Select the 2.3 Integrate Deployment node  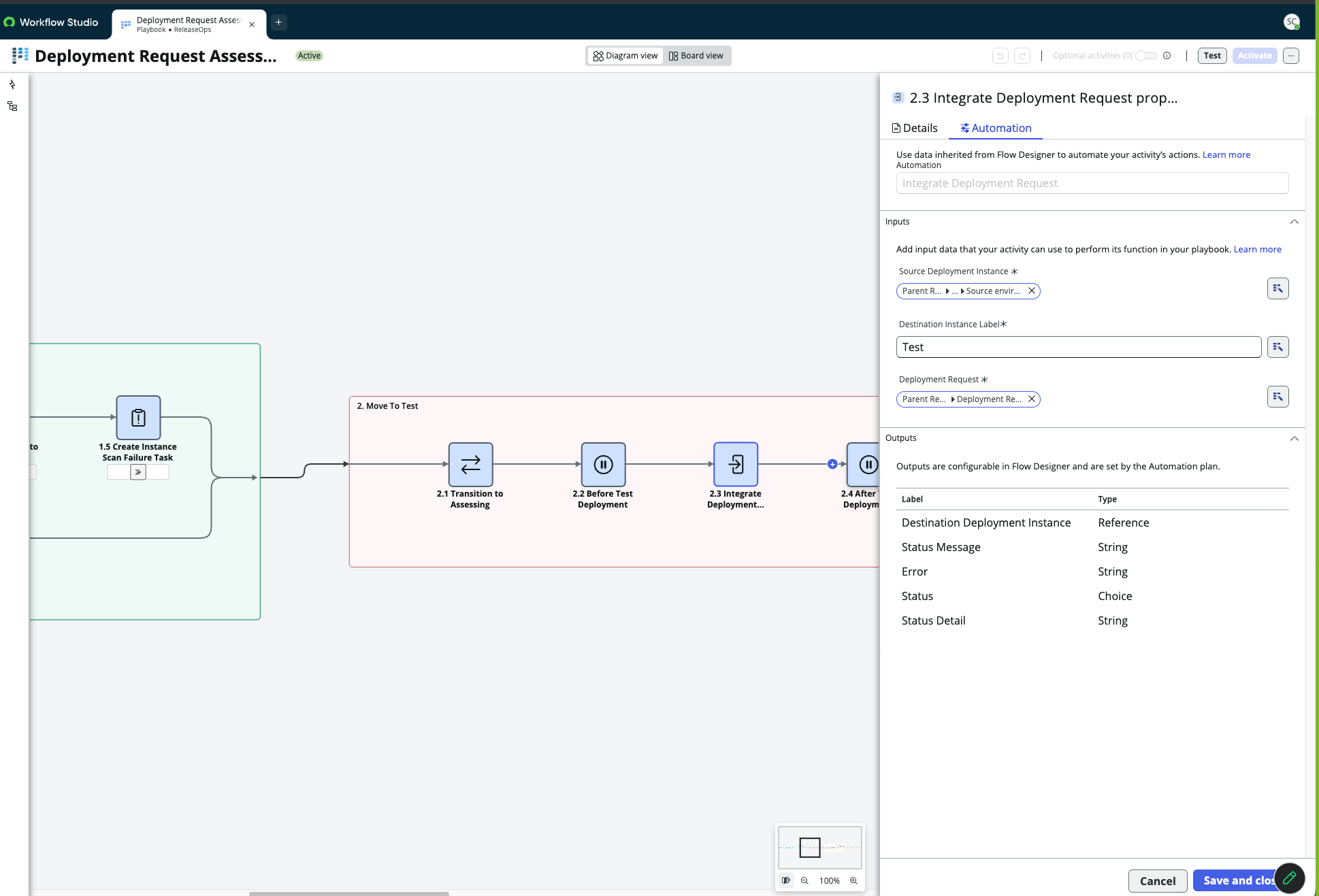(736, 465)
